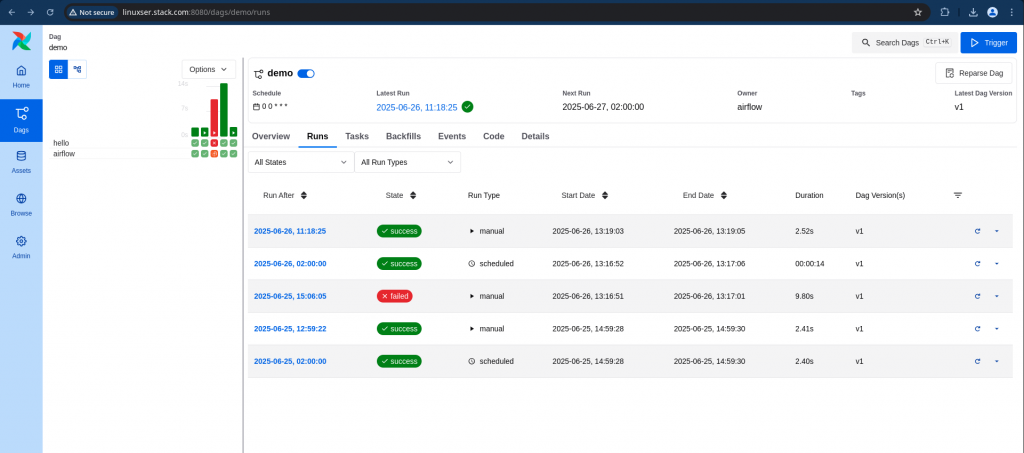Click the Trigger button

pyautogui.click(x=988, y=42)
